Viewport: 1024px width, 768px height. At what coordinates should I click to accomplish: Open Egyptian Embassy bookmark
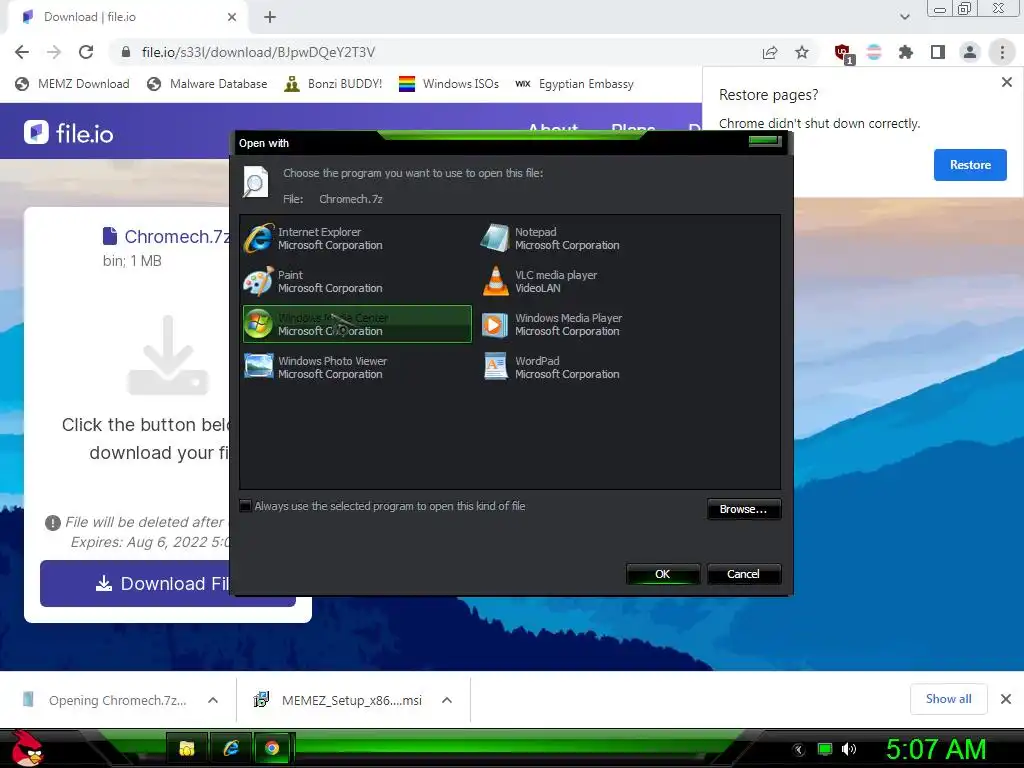point(575,84)
